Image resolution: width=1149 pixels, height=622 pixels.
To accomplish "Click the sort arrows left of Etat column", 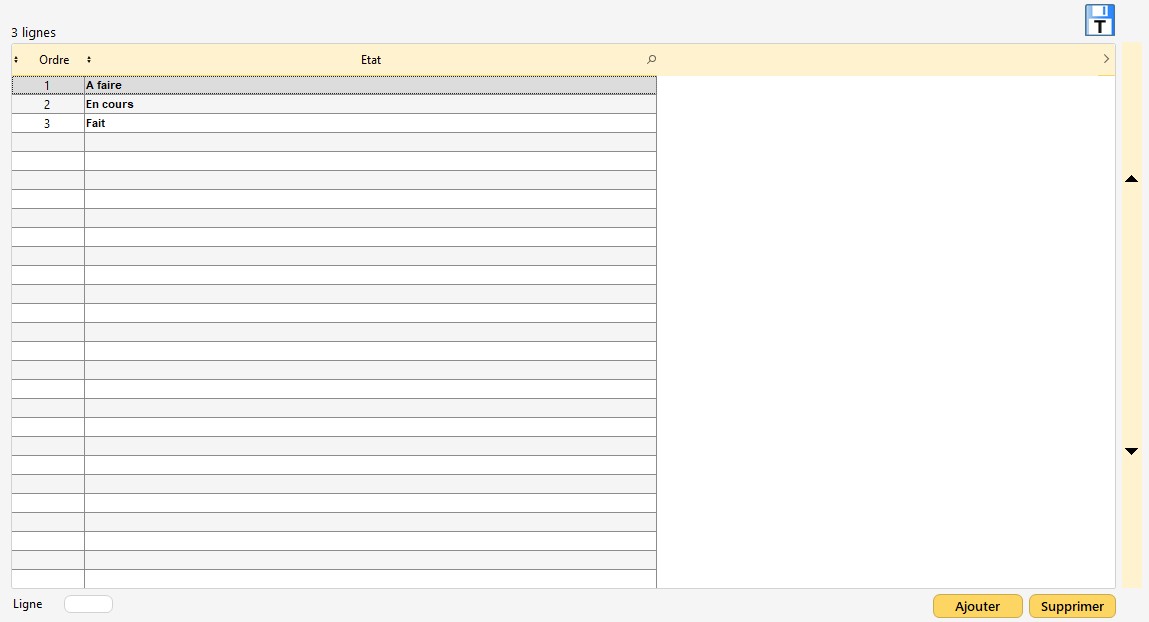I will click(x=89, y=60).
